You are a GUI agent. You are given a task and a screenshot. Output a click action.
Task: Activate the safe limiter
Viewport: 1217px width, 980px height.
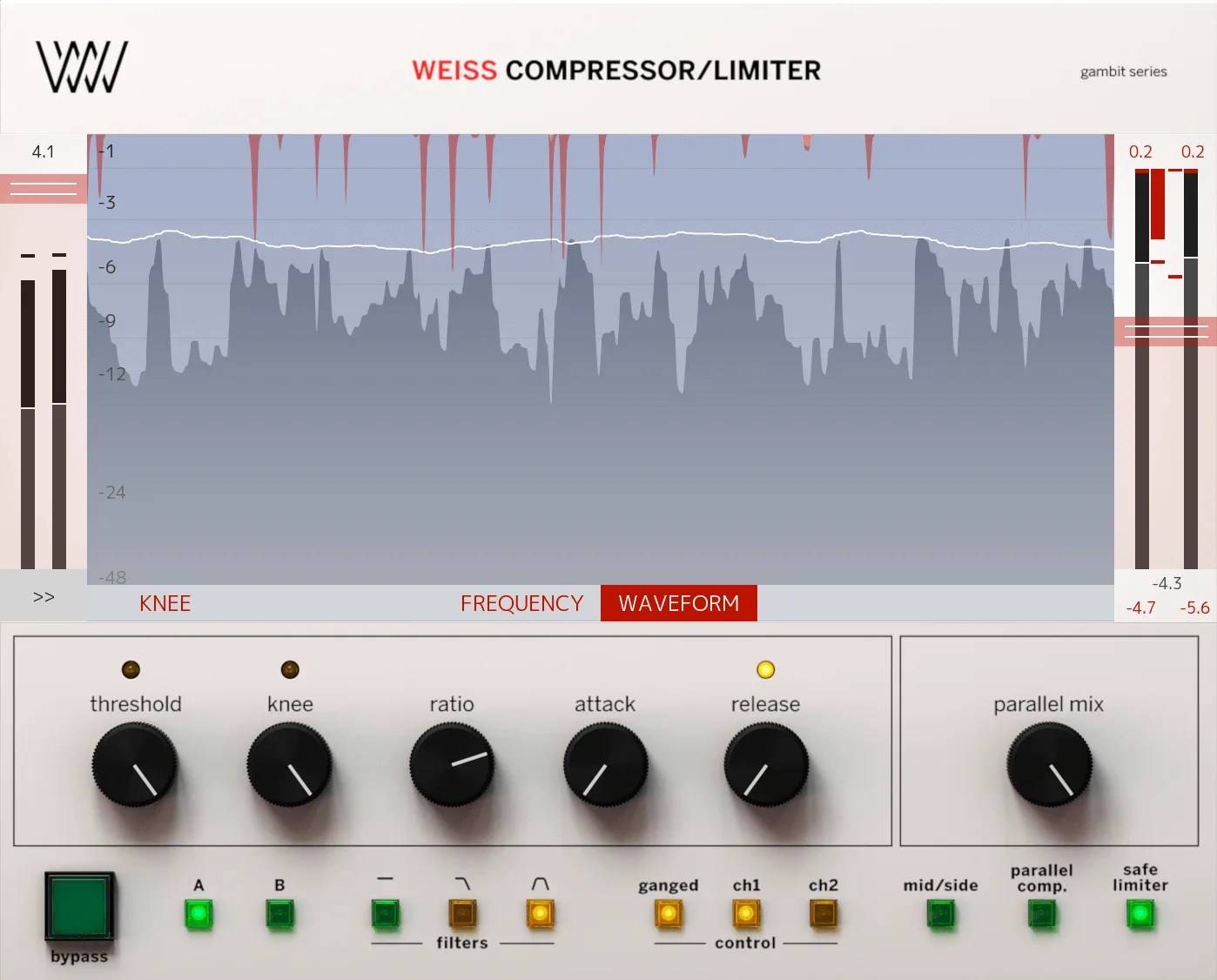[1140, 915]
